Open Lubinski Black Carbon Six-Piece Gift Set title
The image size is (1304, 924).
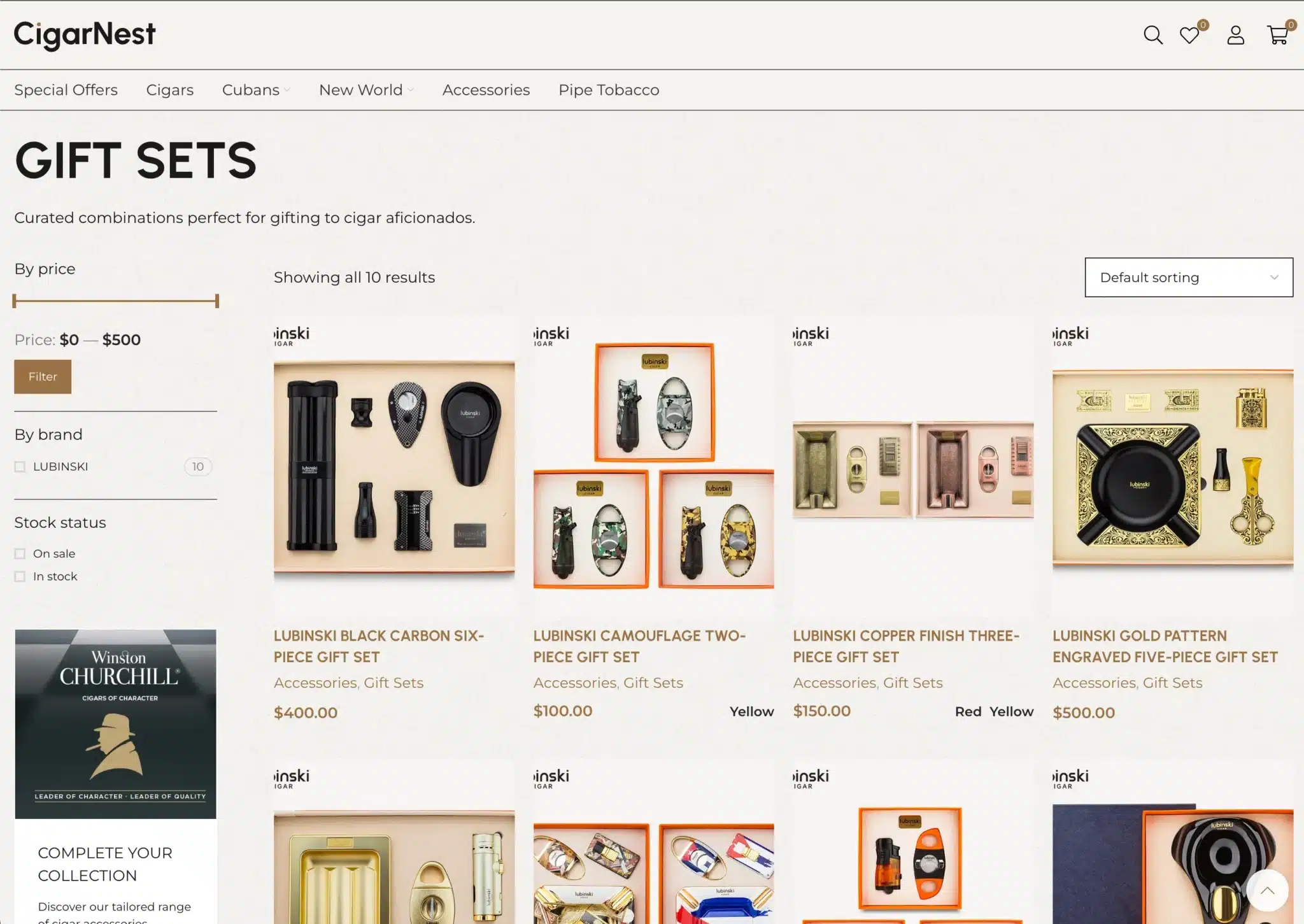click(379, 646)
